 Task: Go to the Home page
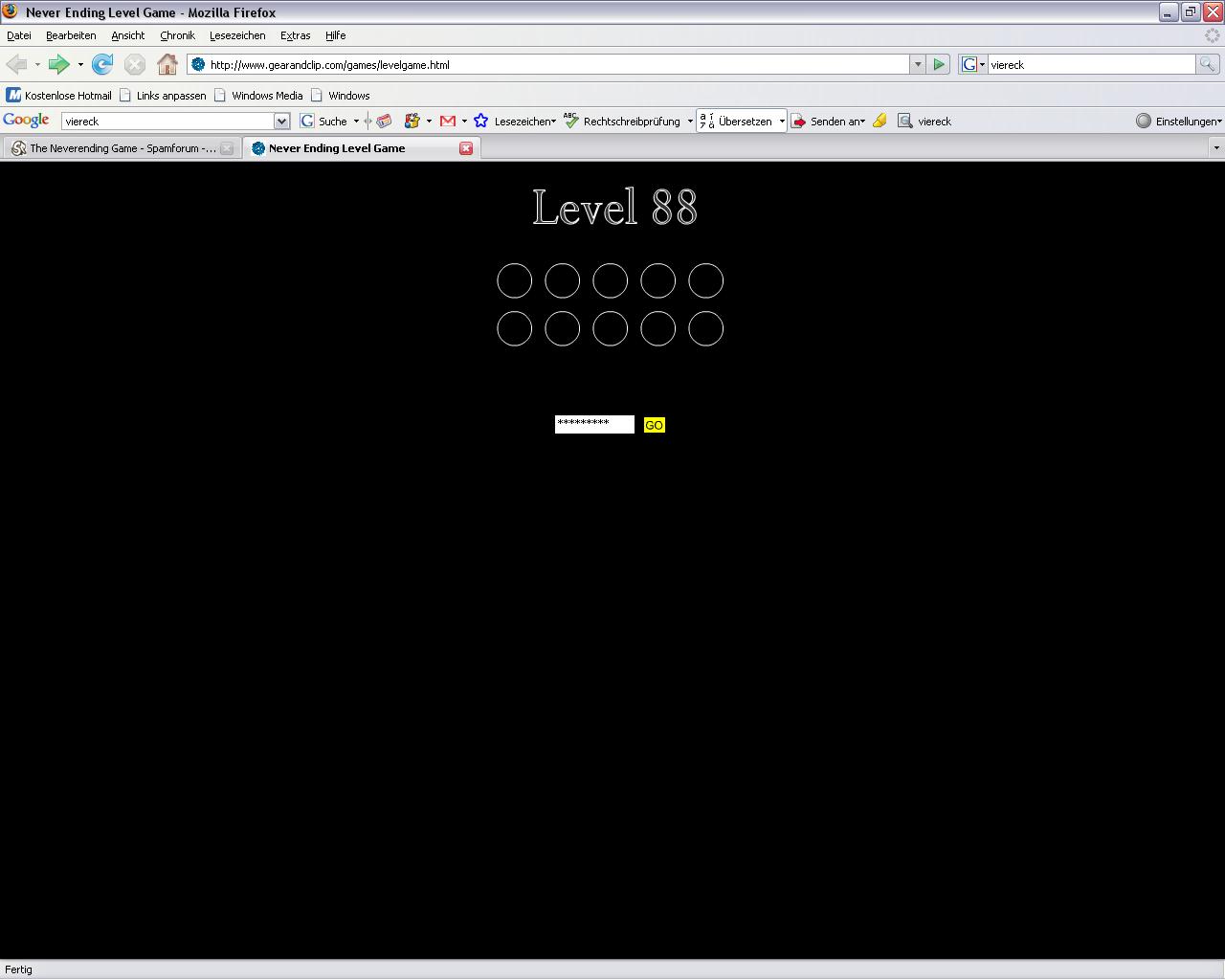tap(167, 64)
